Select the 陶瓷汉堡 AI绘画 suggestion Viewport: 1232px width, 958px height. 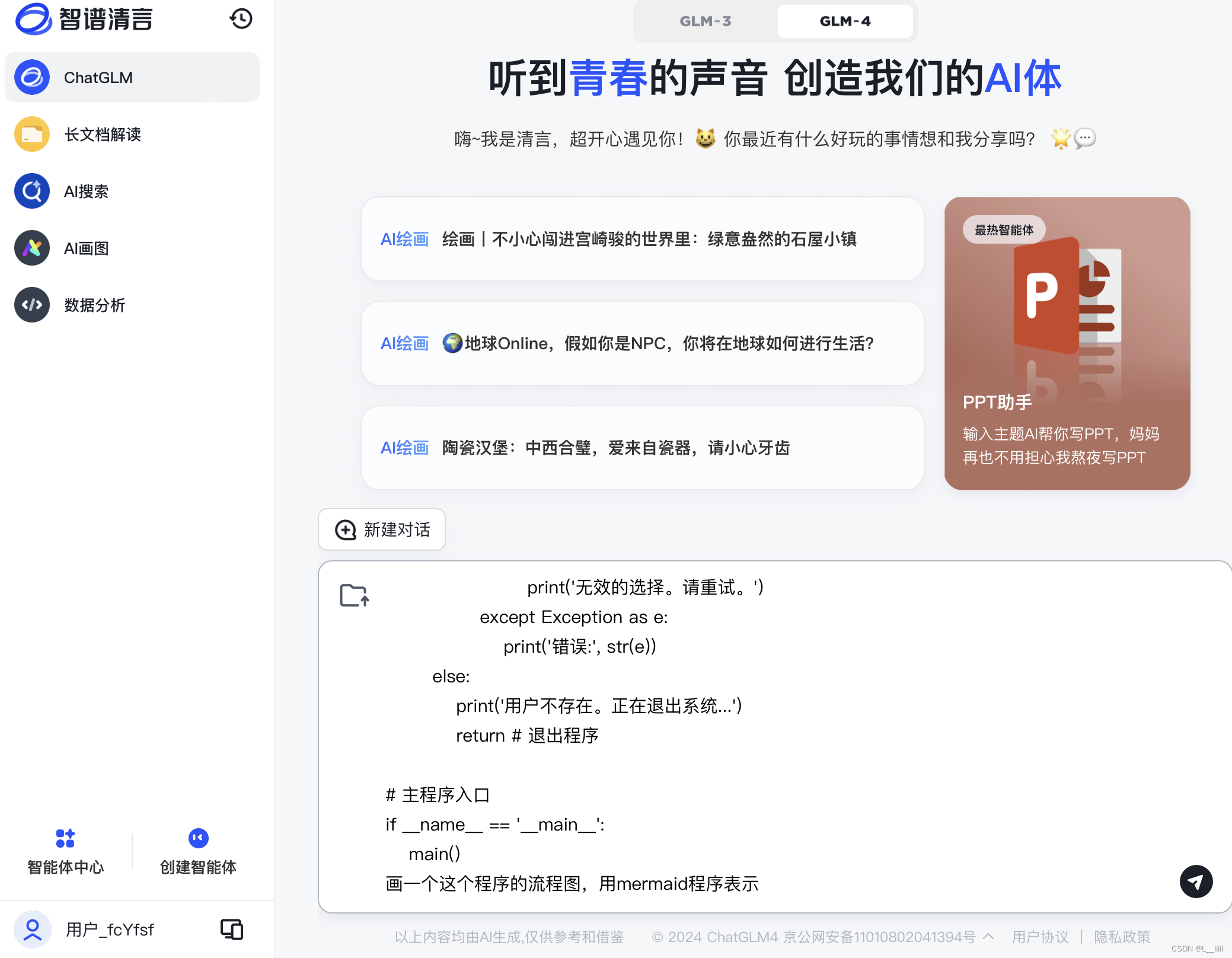pyautogui.click(x=642, y=448)
